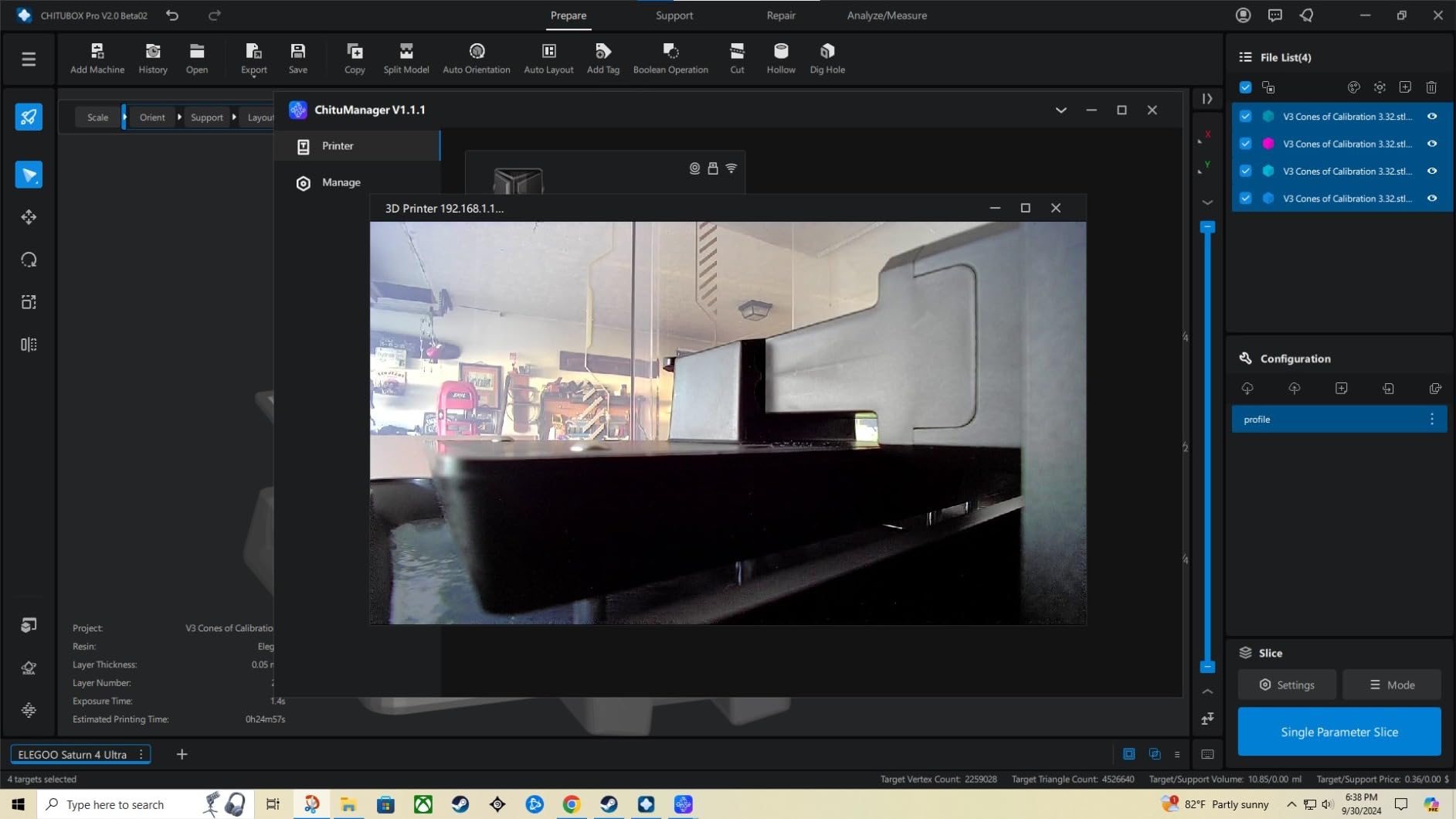Click the Single Parameter Slice button
1456x819 pixels.
point(1339,732)
